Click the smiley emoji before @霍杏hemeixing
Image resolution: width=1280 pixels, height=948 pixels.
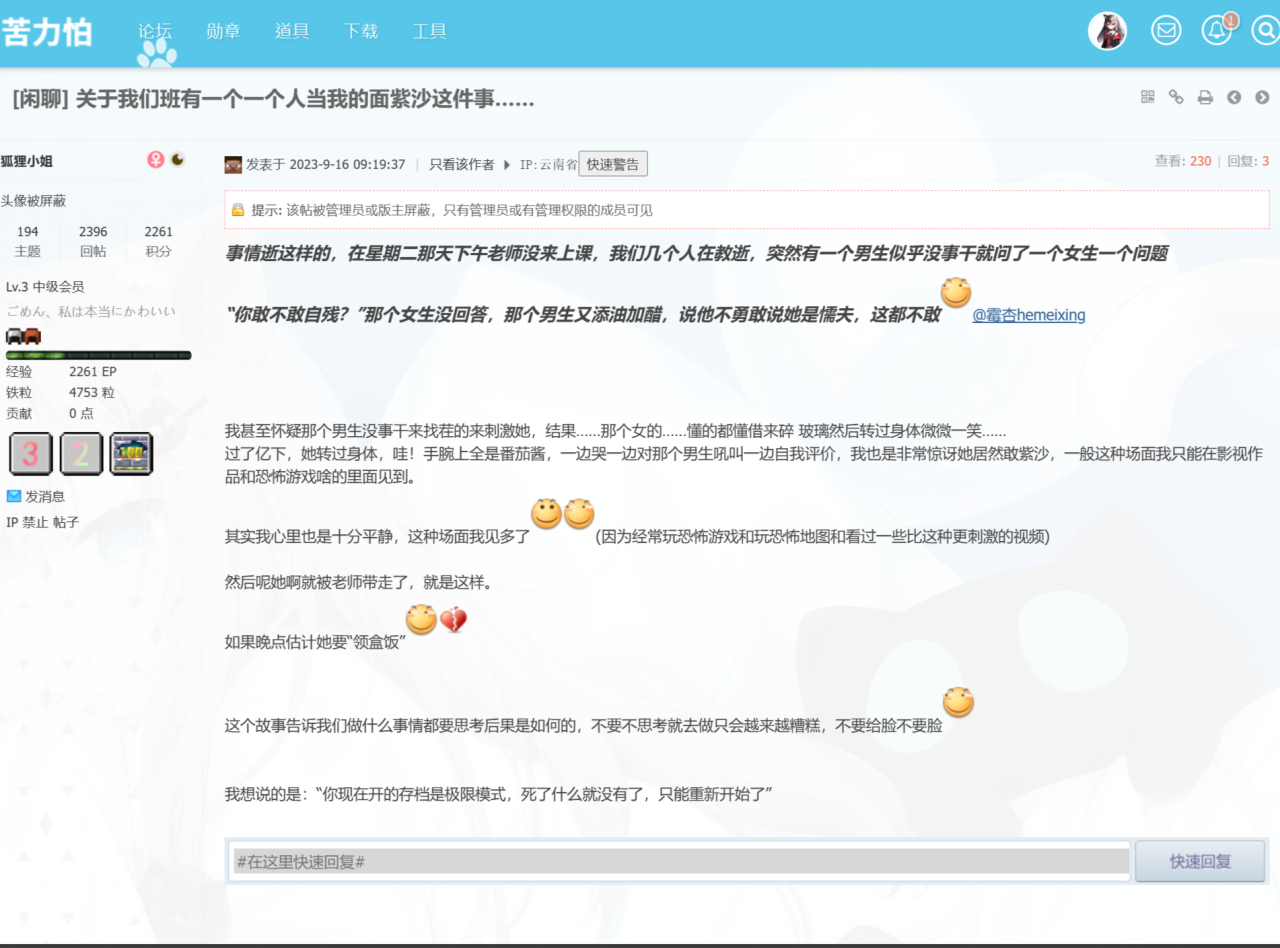[956, 293]
